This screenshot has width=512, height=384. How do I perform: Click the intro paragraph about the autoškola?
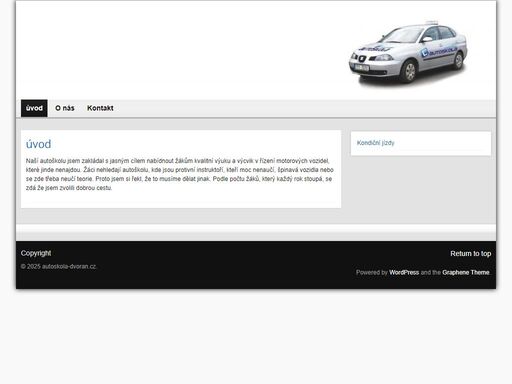179,174
